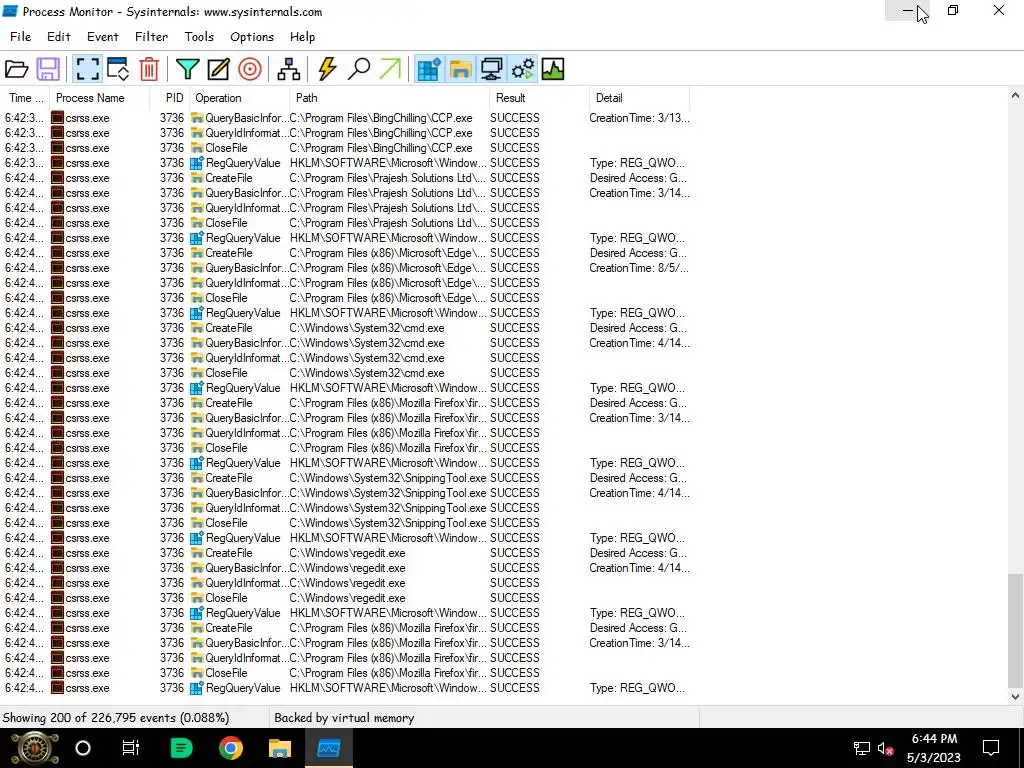Toggle the Autoscroll toolbar button
The image size is (1024, 768).
(x=118, y=69)
